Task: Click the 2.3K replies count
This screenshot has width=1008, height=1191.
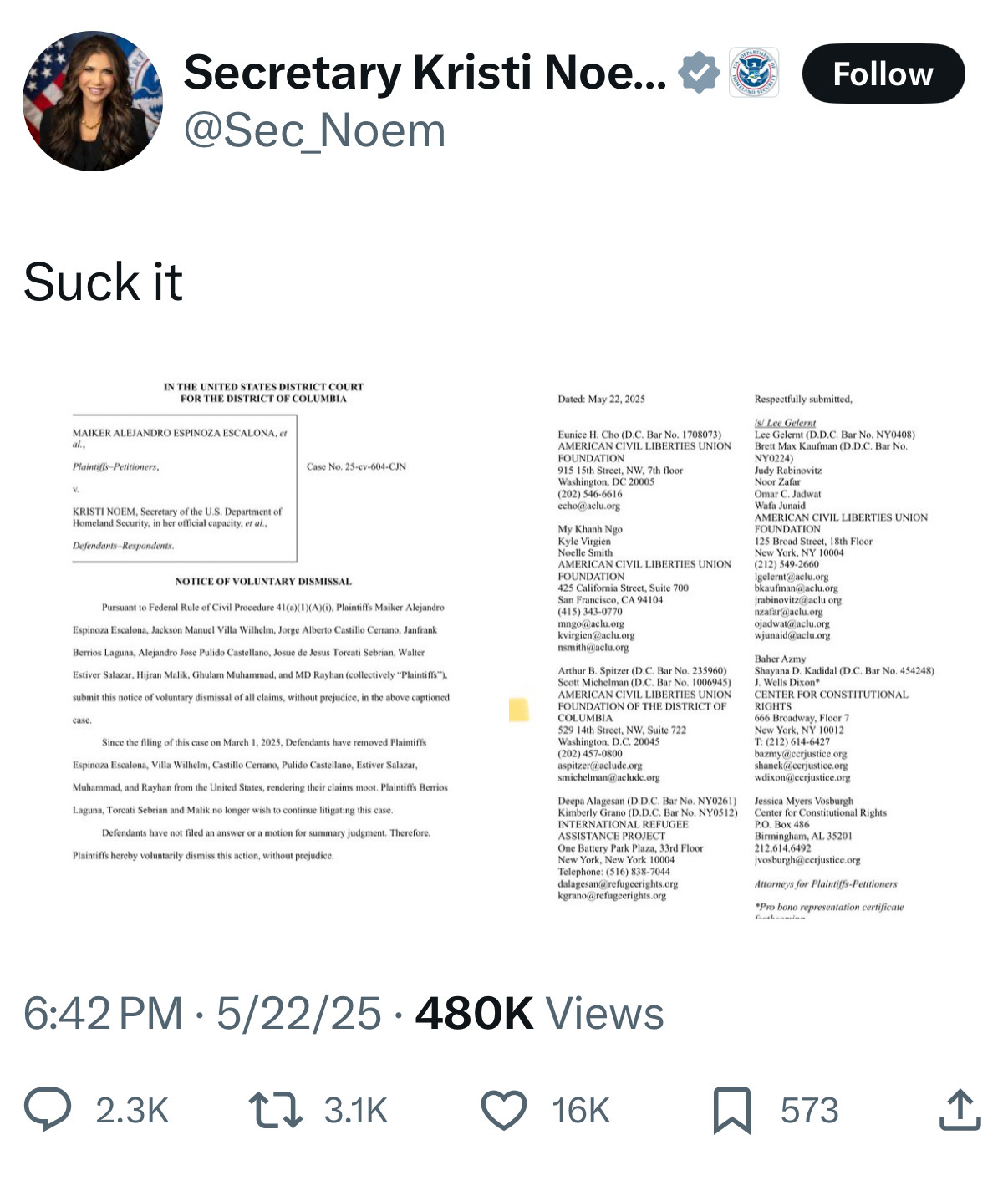Action: (x=132, y=1111)
